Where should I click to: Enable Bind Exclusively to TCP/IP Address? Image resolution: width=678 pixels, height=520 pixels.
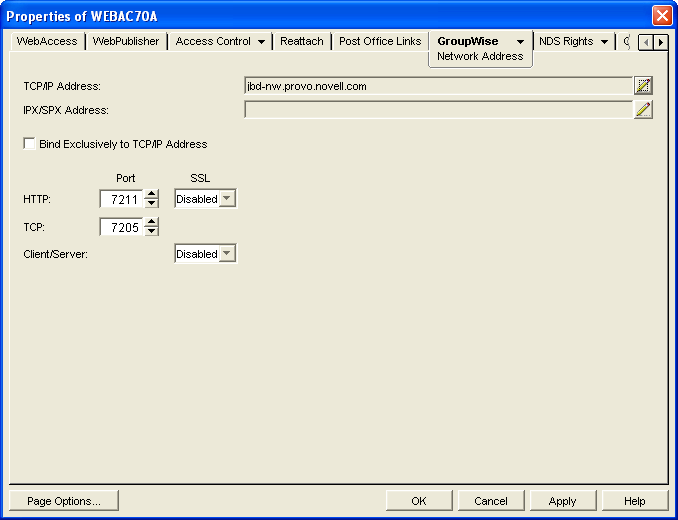tap(29, 144)
